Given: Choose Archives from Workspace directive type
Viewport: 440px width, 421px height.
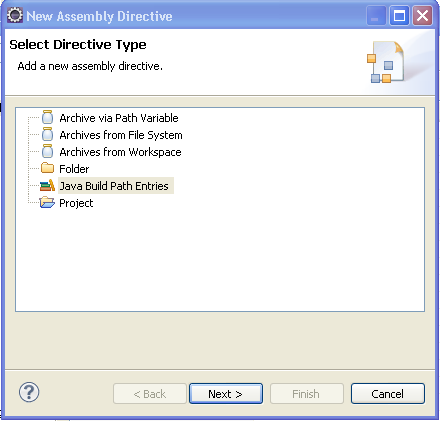Looking at the screenshot, I should coord(120,152).
